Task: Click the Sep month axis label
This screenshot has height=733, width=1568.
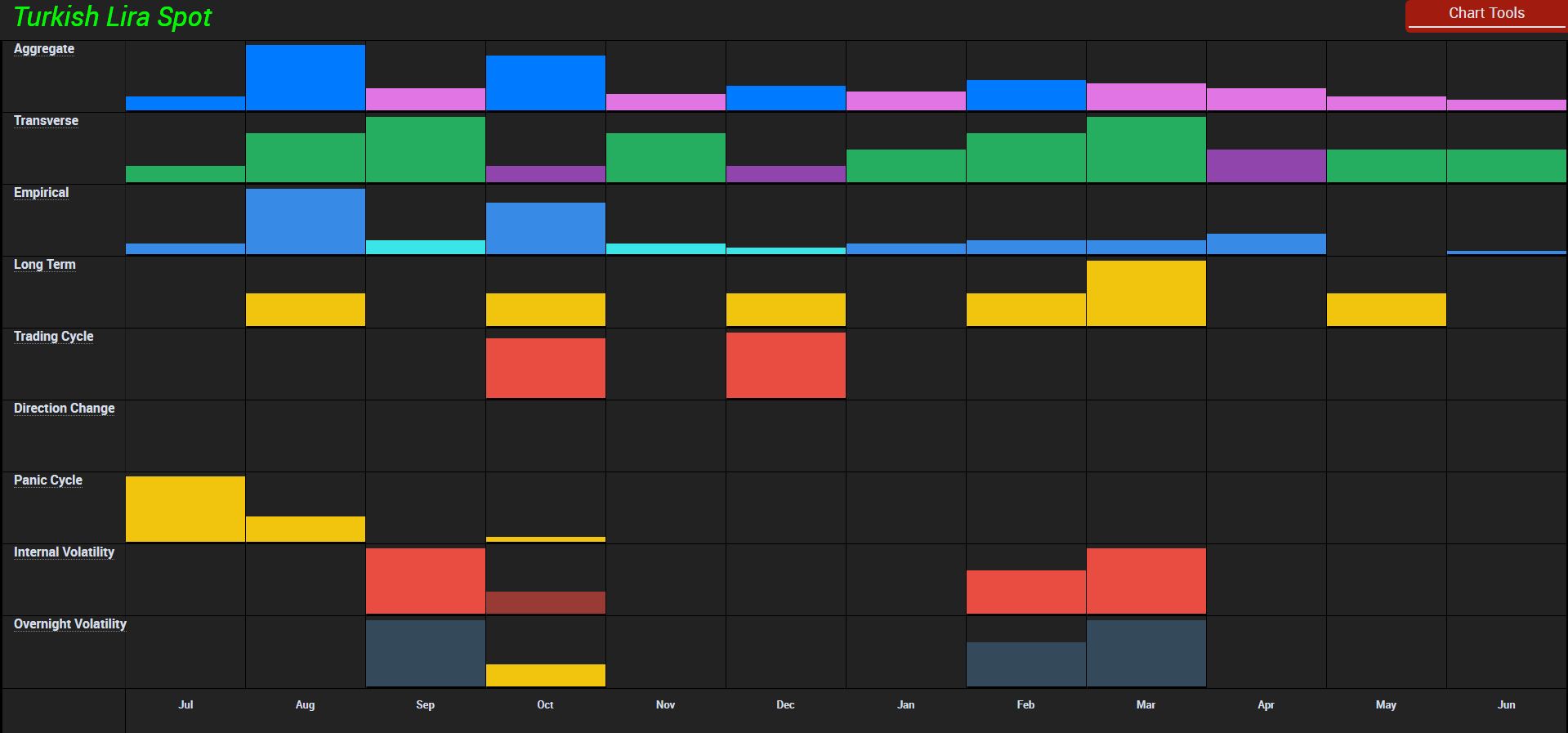Action: [425, 704]
